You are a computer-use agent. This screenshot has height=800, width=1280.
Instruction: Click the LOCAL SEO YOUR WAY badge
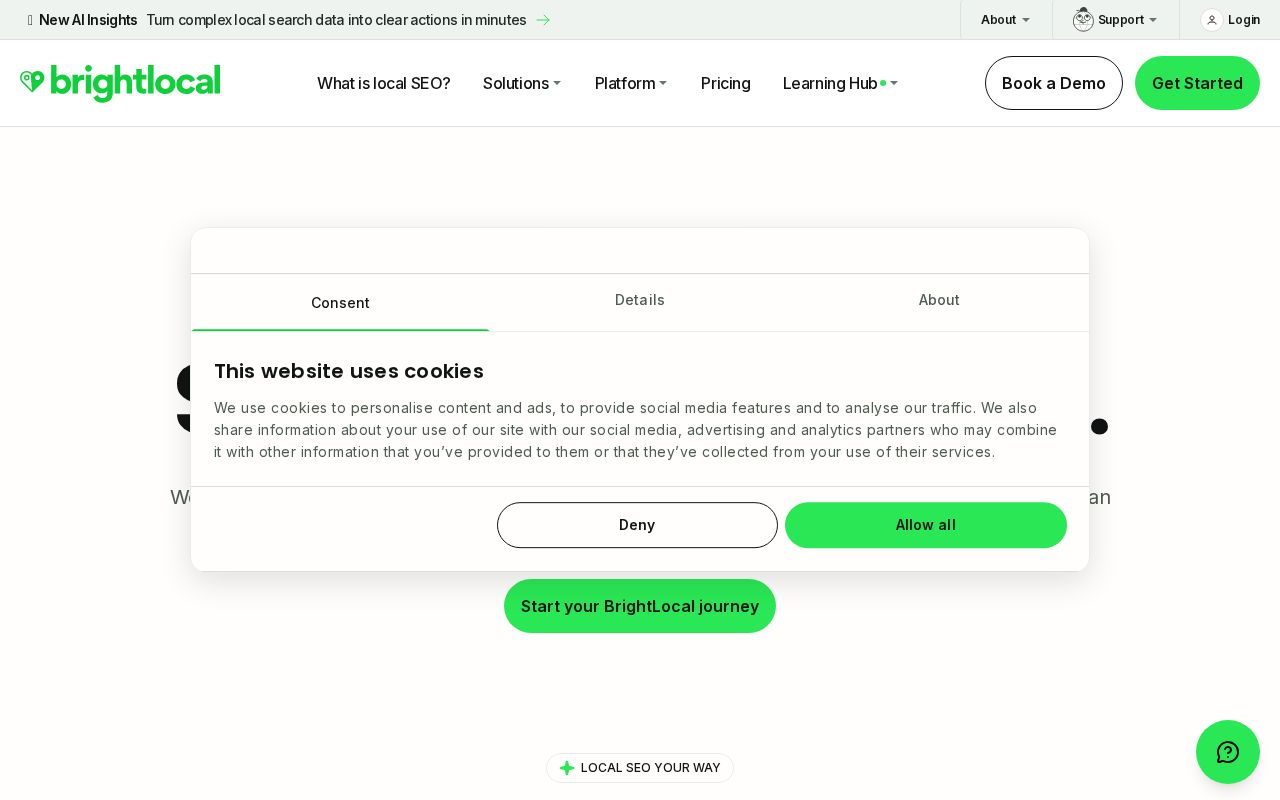point(640,768)
